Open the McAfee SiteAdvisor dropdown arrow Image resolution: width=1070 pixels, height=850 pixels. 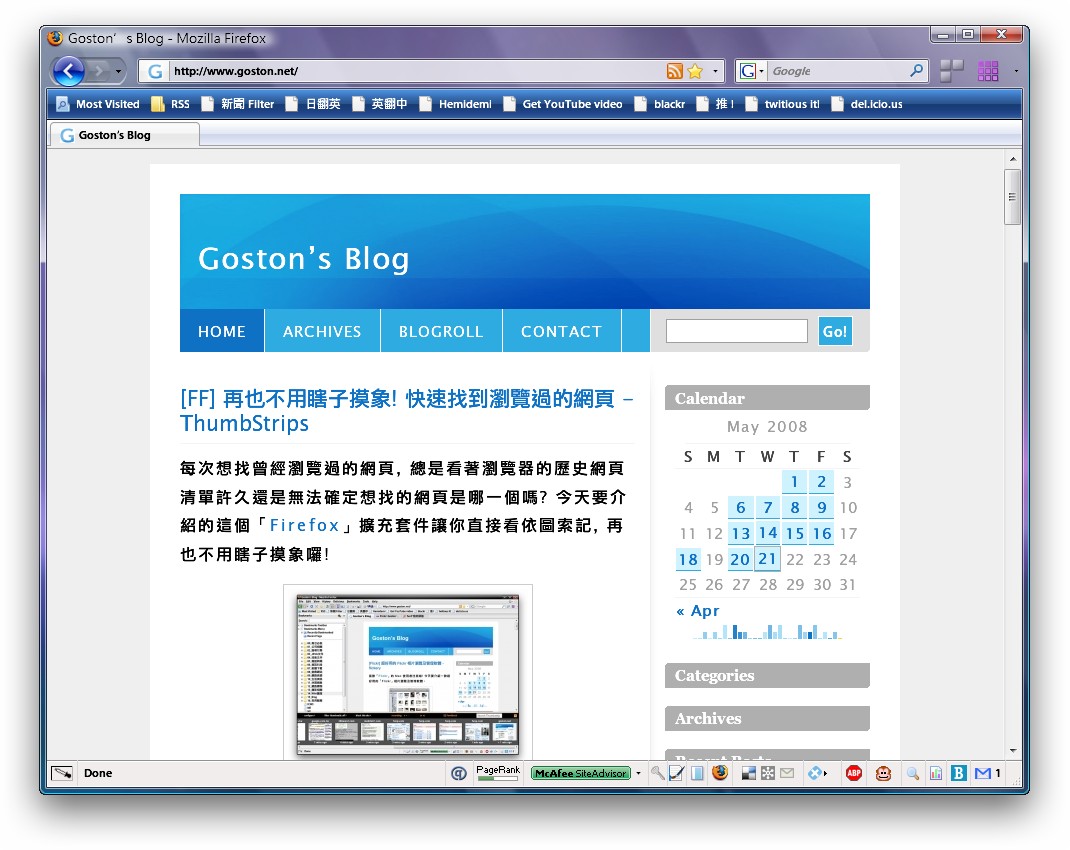[x=639, y=773]
